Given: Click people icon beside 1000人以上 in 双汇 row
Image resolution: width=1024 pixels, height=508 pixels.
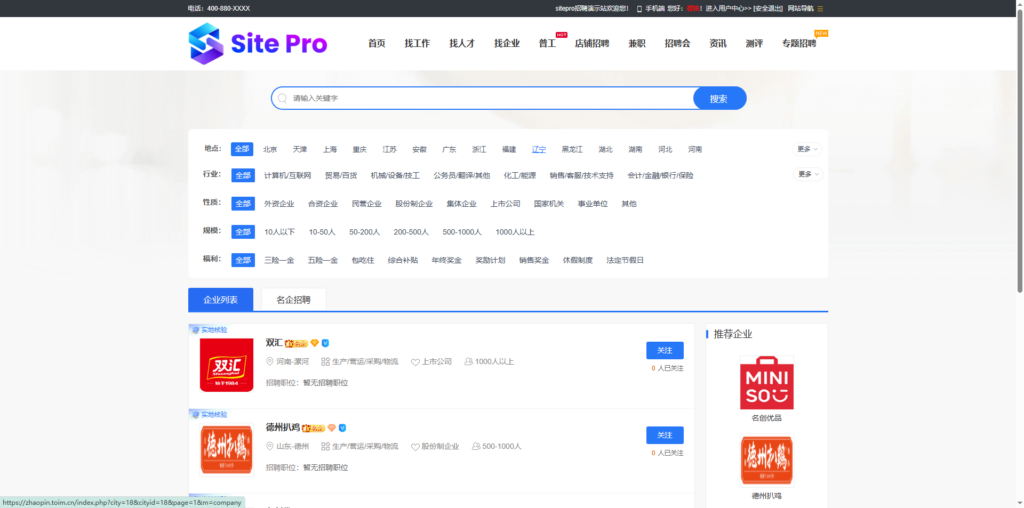Looking at the screenshot, I should pyautogui.click(x=468, y=362).
